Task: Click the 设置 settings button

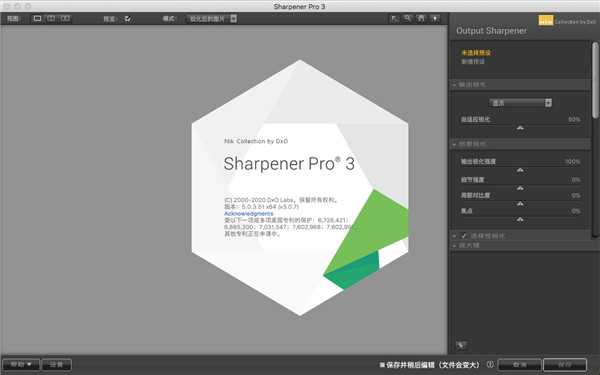Action: 56,364
